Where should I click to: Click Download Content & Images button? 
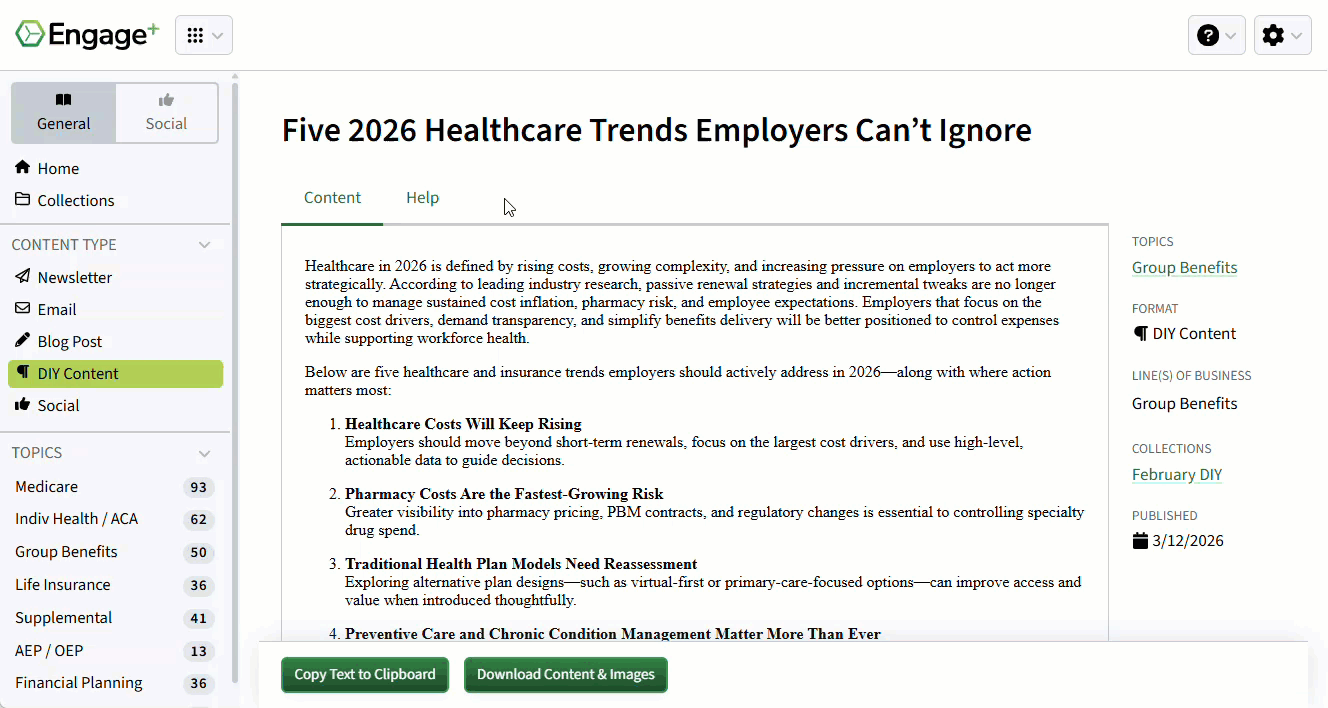[x=566, y=674]
